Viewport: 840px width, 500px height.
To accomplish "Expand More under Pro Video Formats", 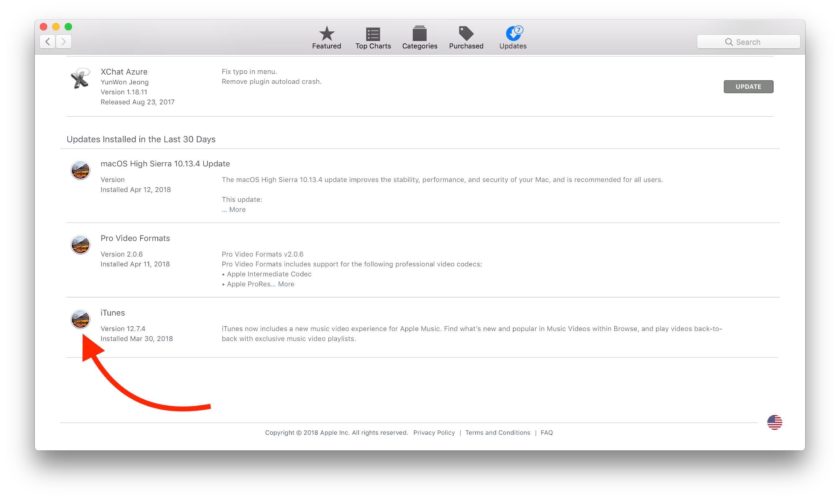I will tap(286, 284).
